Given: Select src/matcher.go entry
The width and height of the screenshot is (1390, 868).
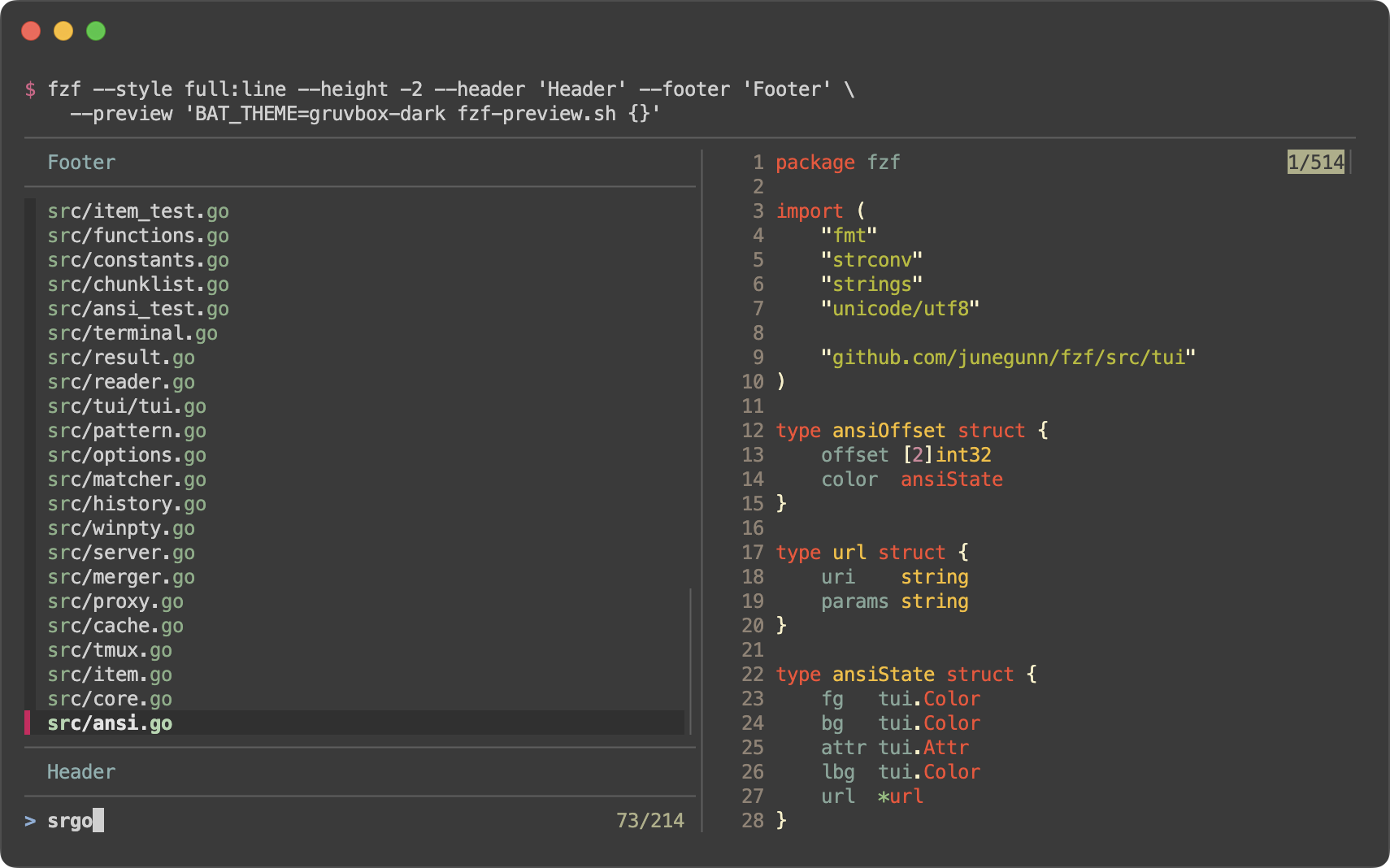Looking at the screenshot, I should click(127, 480).
